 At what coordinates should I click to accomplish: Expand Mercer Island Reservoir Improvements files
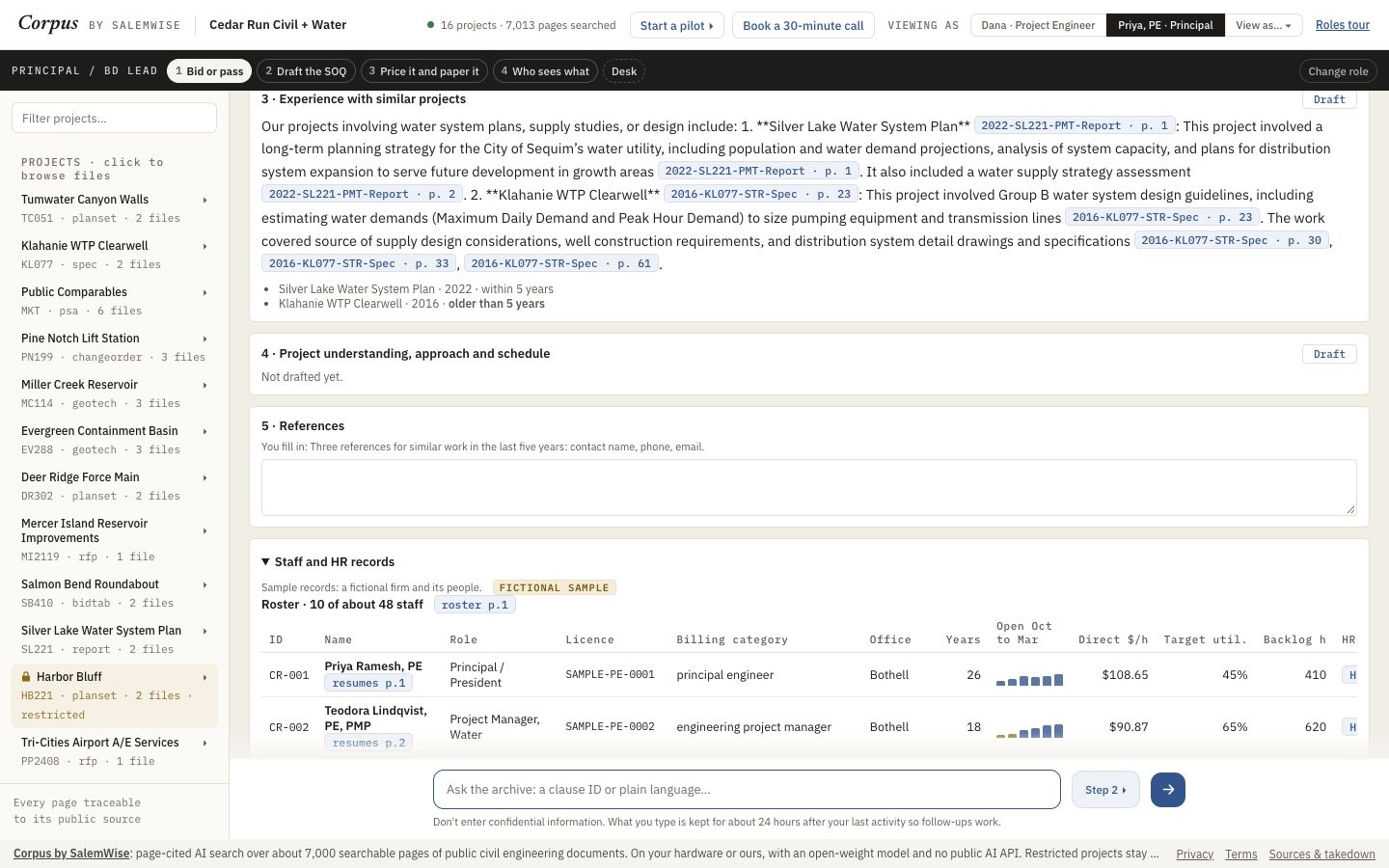tap(204, 530)
